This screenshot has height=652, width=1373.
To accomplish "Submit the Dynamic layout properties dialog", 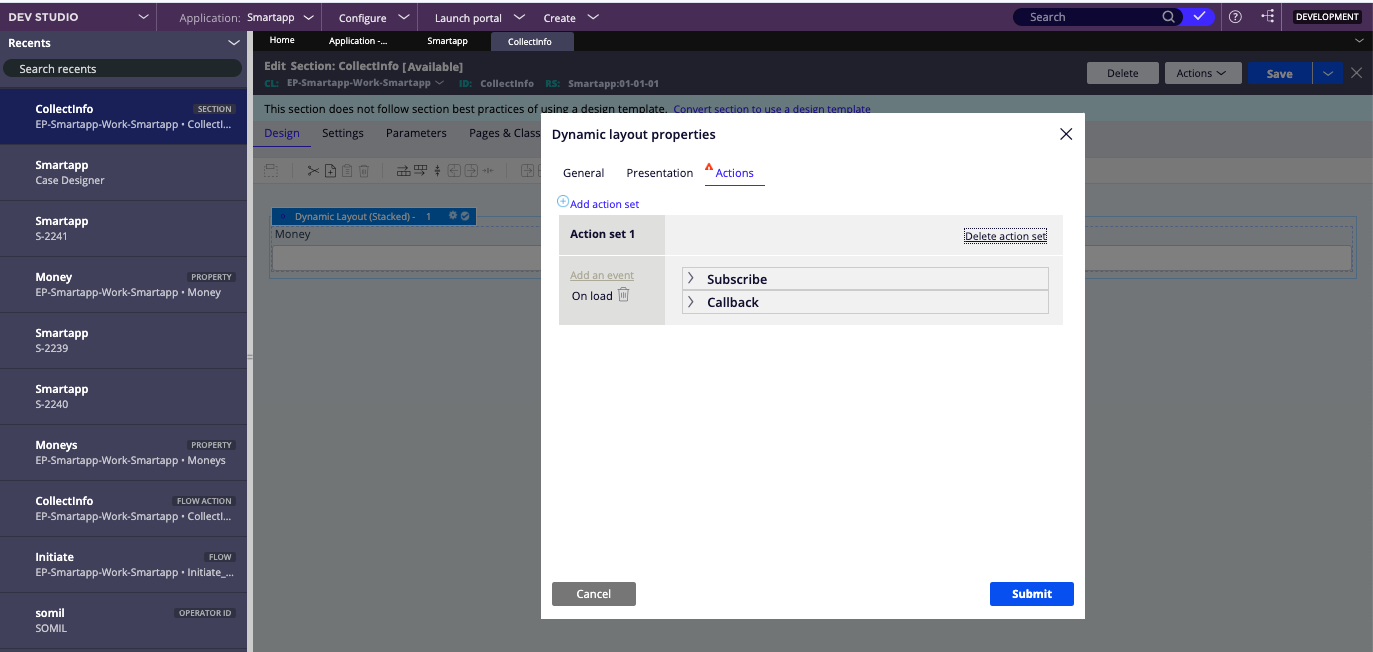I will point(1031,594).
